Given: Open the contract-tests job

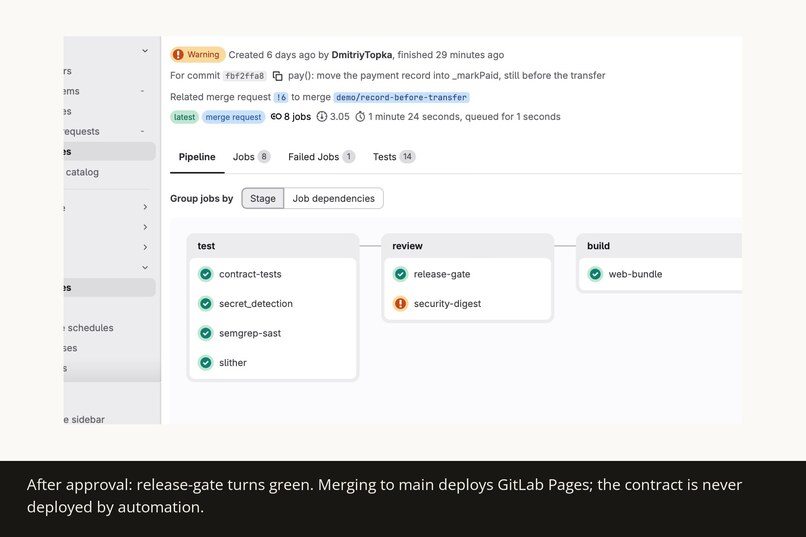Looking at the screenshot, I should pos(250,274).
